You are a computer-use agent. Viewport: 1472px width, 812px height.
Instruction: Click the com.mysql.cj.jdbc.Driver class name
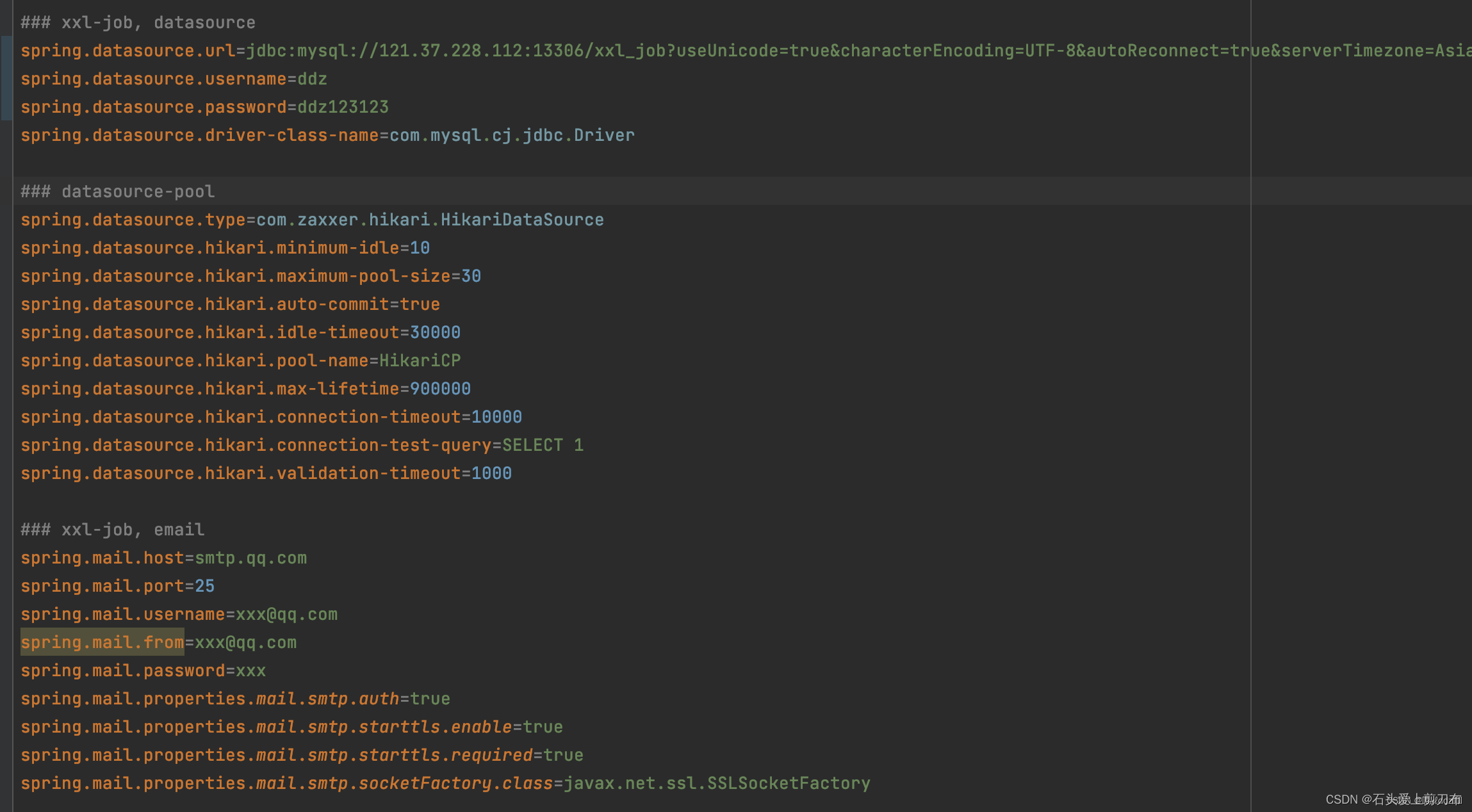[512, 135]
